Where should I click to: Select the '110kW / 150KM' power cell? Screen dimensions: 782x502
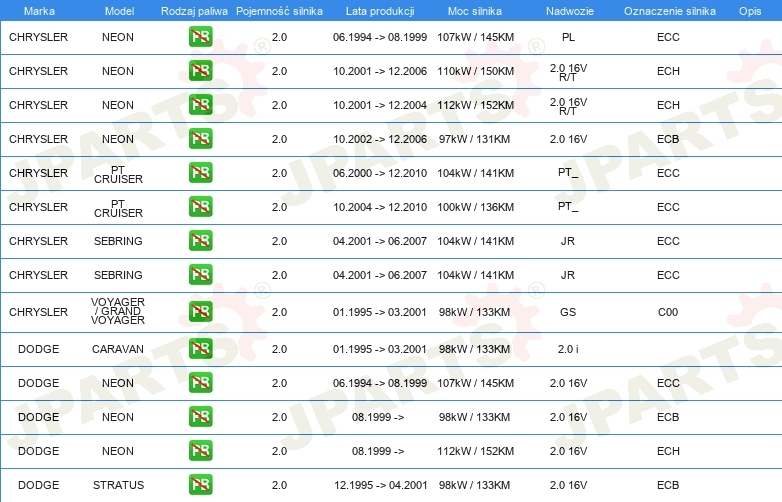point(476,71)
